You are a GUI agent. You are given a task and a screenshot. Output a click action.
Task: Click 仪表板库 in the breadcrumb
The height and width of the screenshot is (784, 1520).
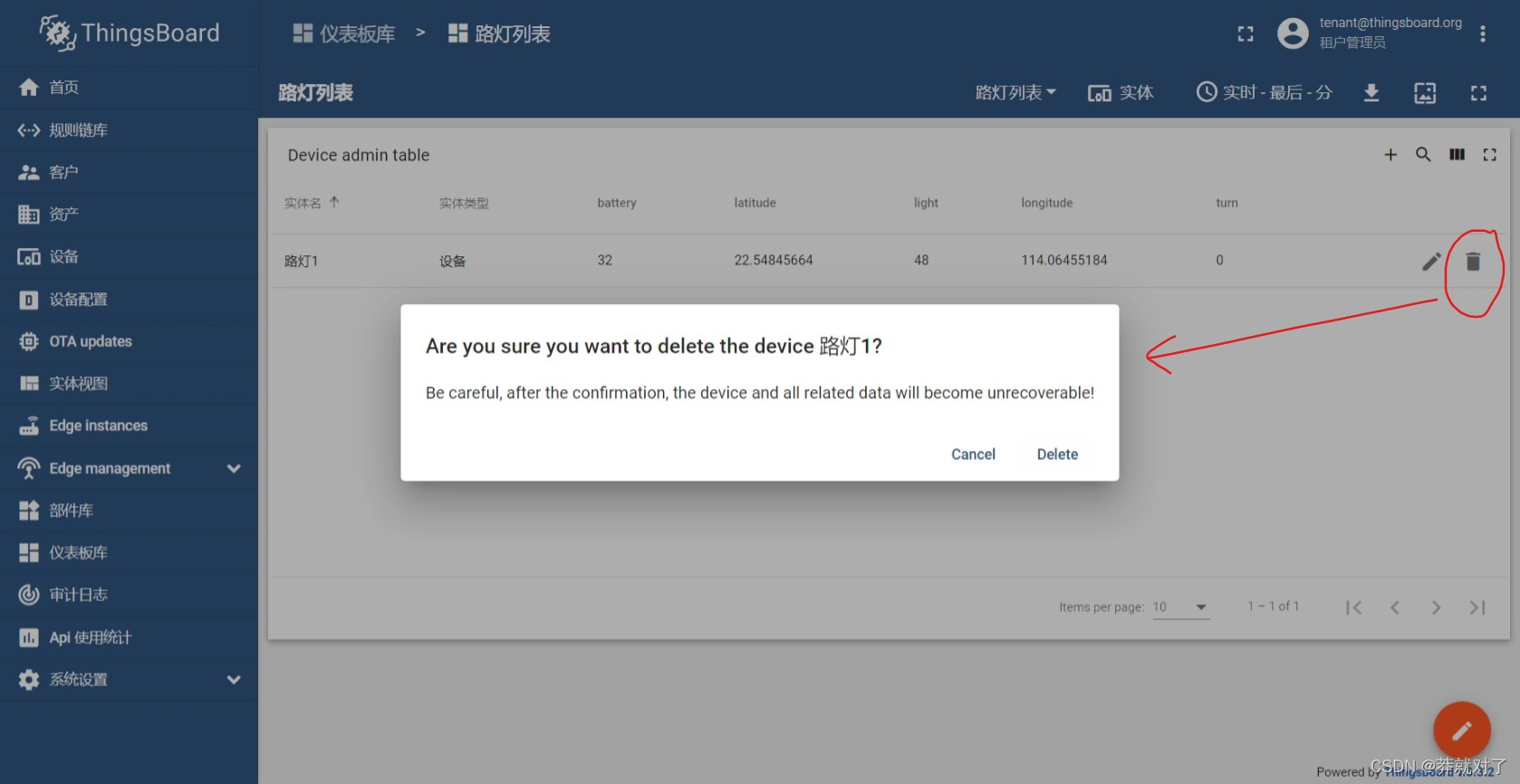click(344, 34)
